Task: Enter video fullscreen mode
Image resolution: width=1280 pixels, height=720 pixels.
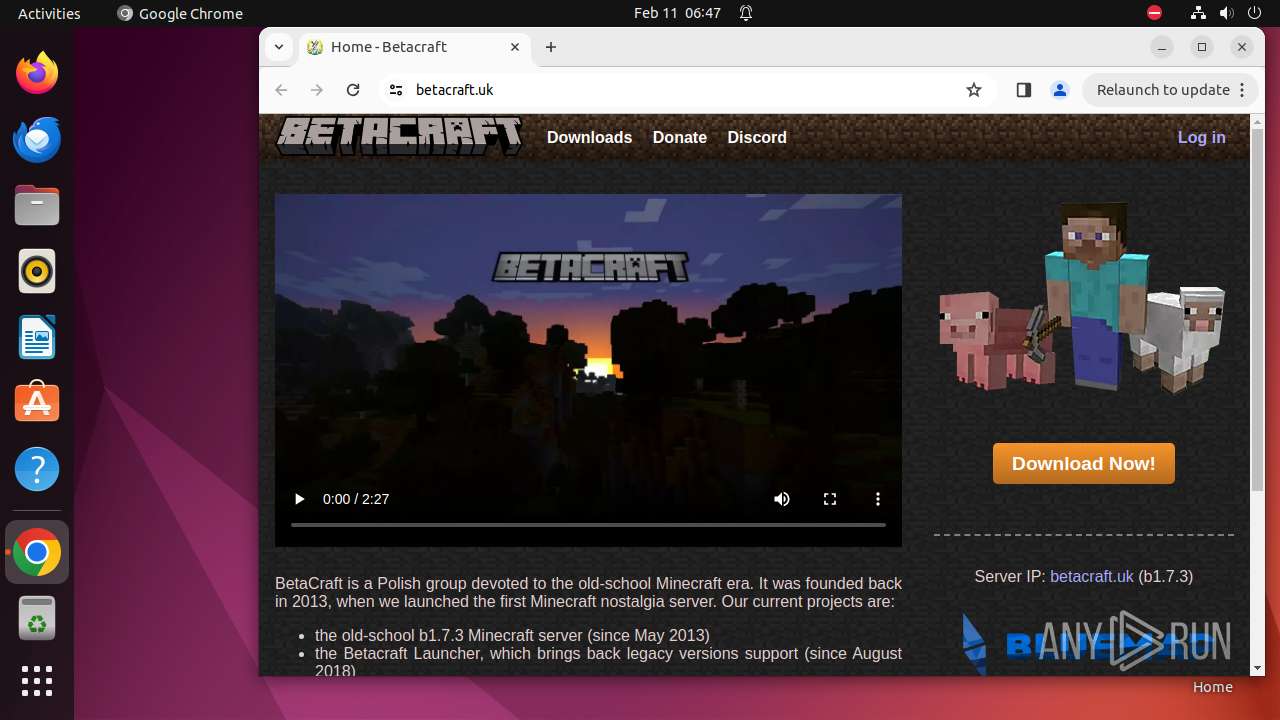Action: pos(830,499)
